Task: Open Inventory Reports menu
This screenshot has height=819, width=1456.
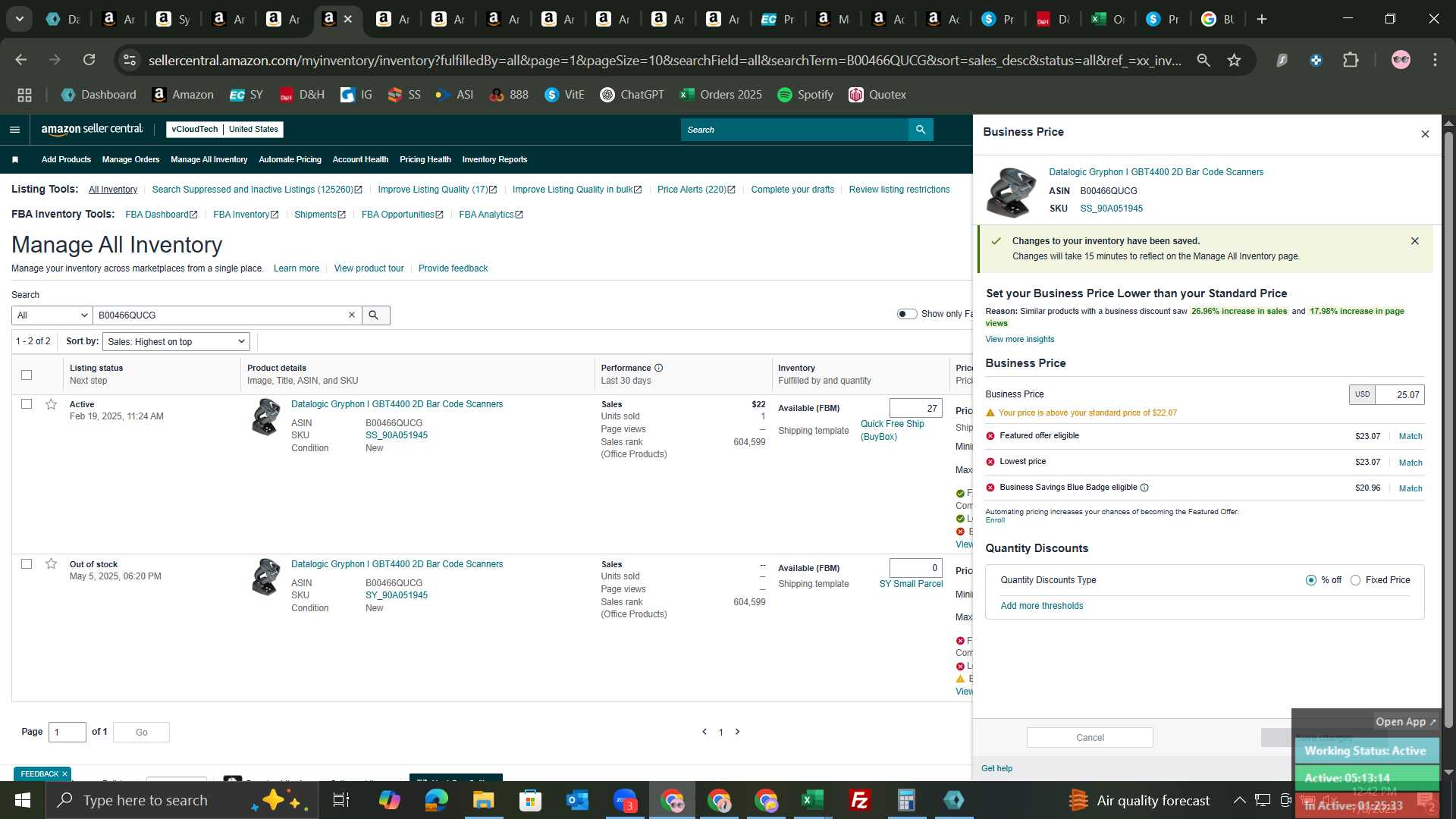Action: click(494, 160)
